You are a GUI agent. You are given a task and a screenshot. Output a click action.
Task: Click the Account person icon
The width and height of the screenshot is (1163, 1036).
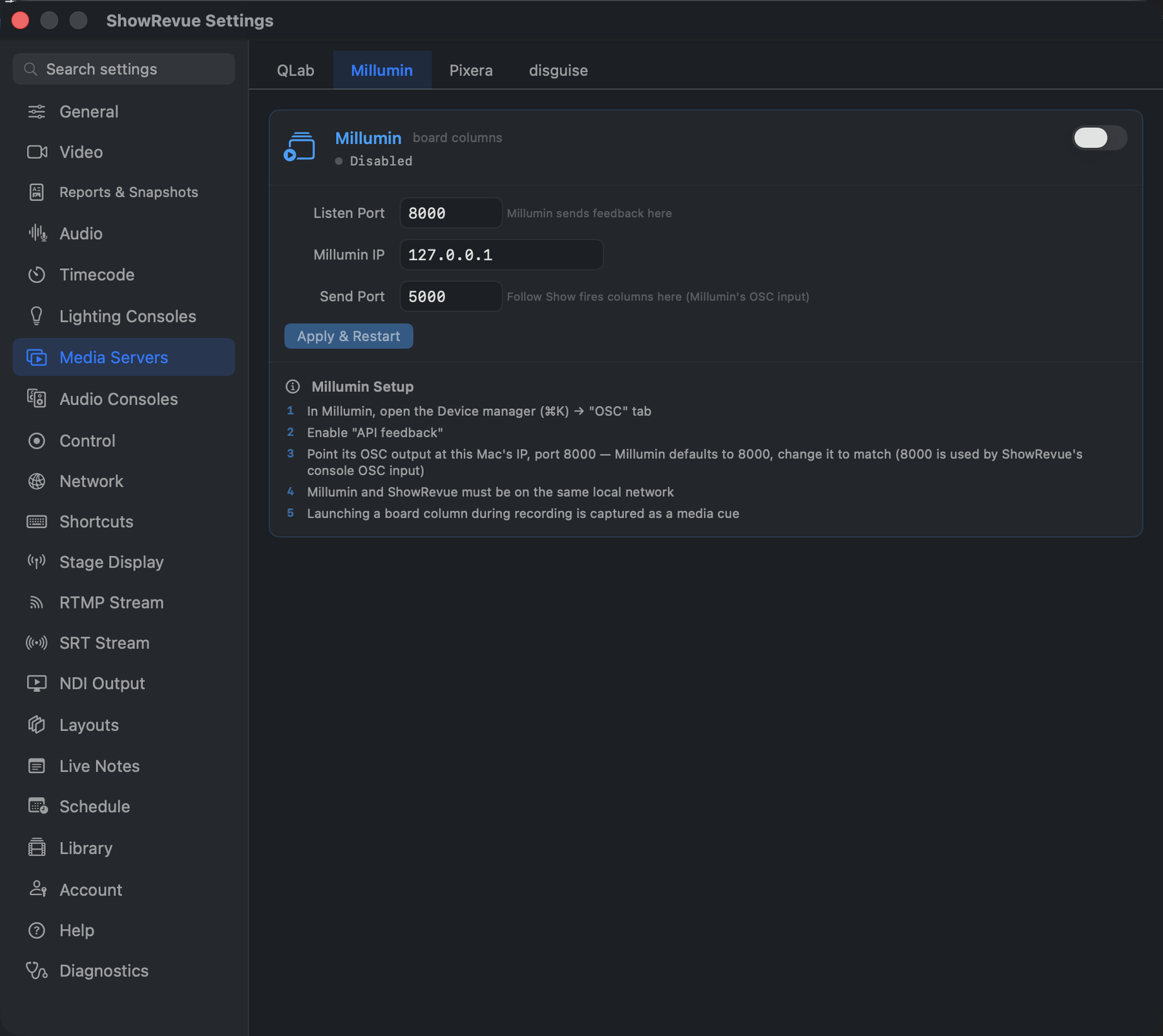click(37, 889)
